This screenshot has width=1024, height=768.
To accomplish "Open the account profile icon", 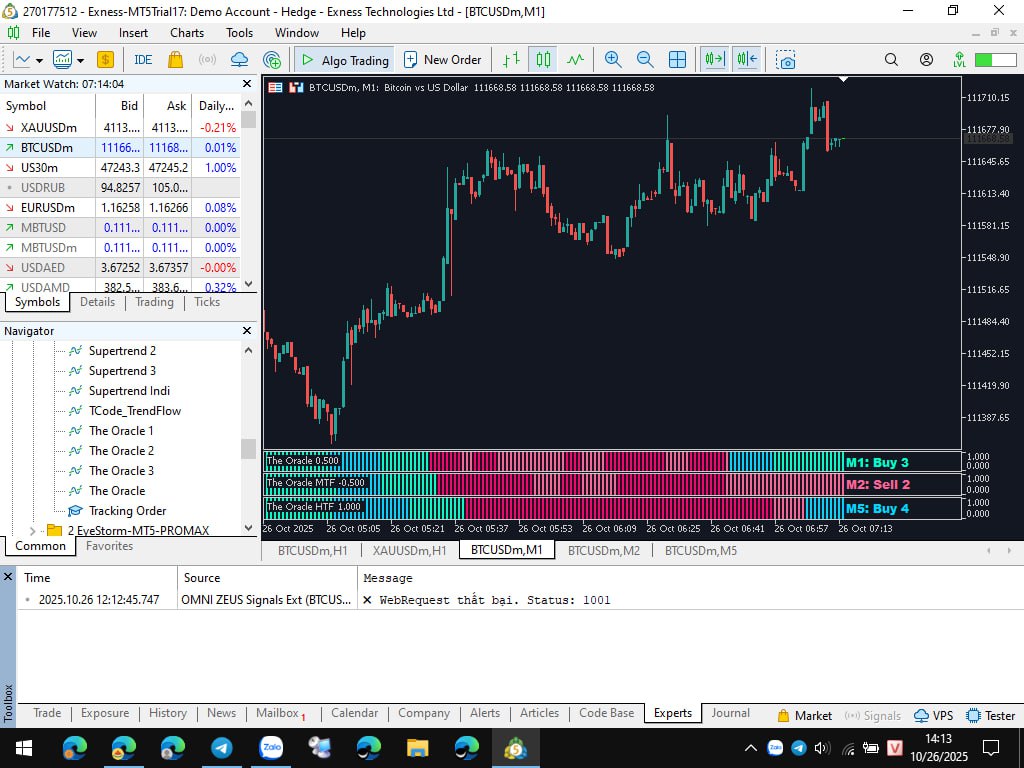I will [x=926, y=59].
